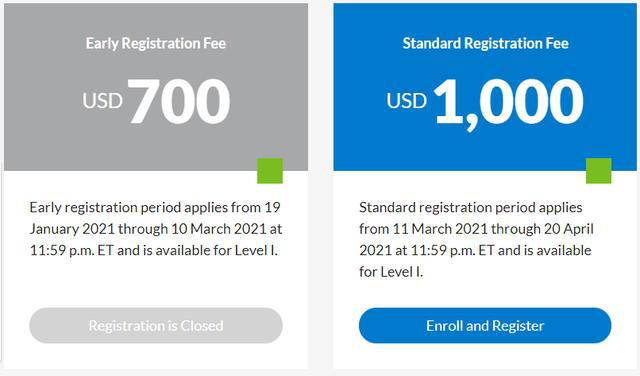Viewport: 640px width, 376px height.
Task: Click the early registration period description text
Action: coord(156,229)
